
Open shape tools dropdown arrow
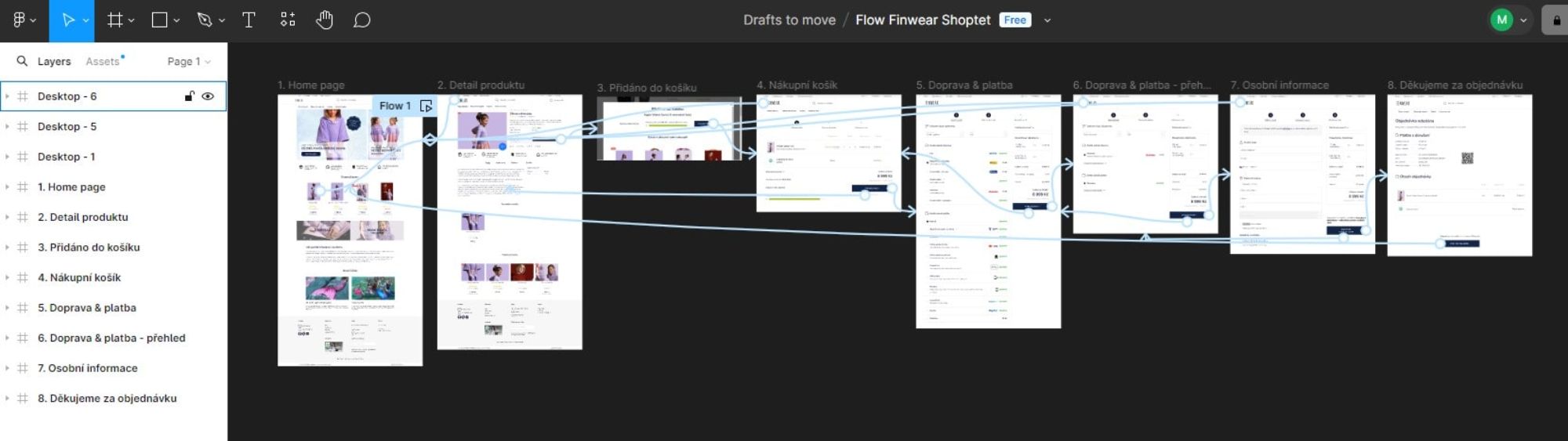[176, 21]
